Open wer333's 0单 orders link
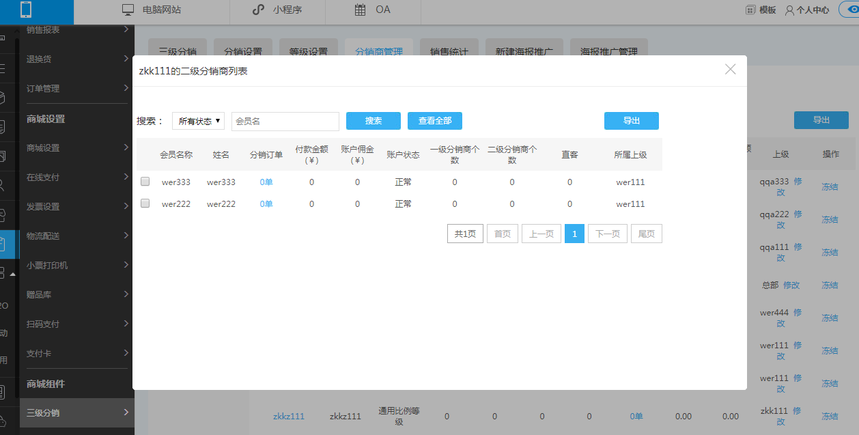 click(266, 182)
